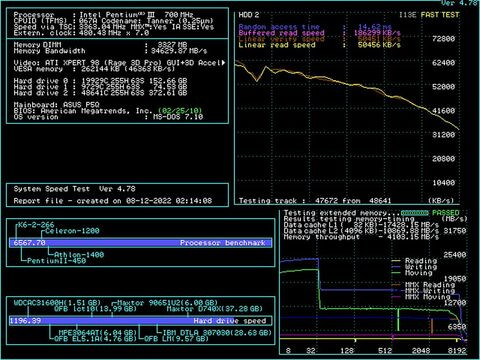Screen dimensions: 480x360
Task: Select the Processor benchmark bar
Action: 140,243
